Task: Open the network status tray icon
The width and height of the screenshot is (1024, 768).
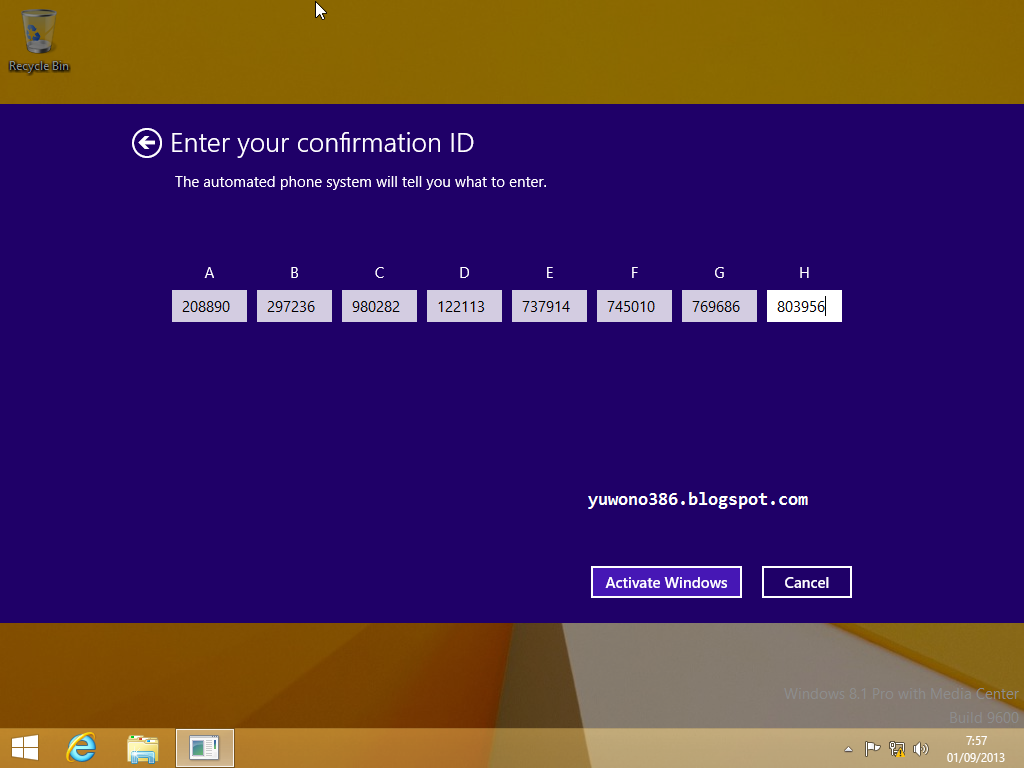Action: [897, 748]
